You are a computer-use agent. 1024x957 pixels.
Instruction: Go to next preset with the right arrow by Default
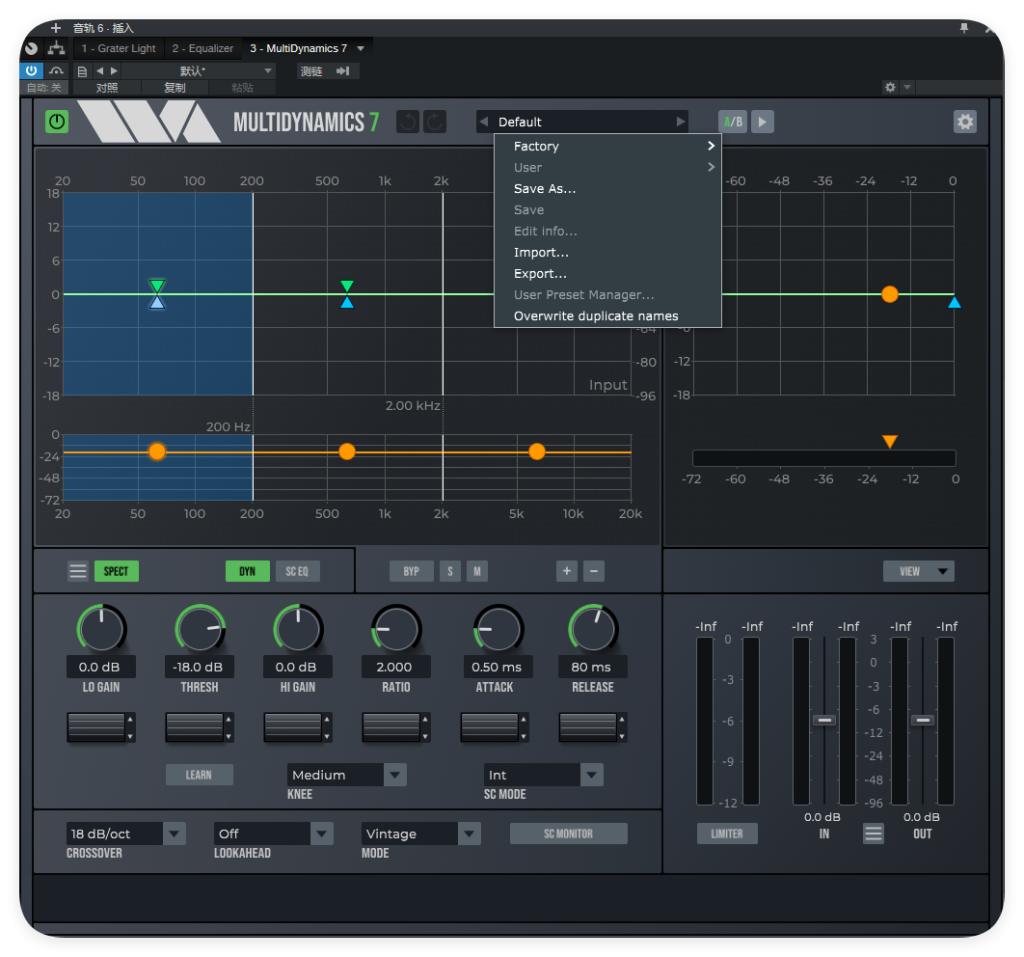(x=680, y=122)
